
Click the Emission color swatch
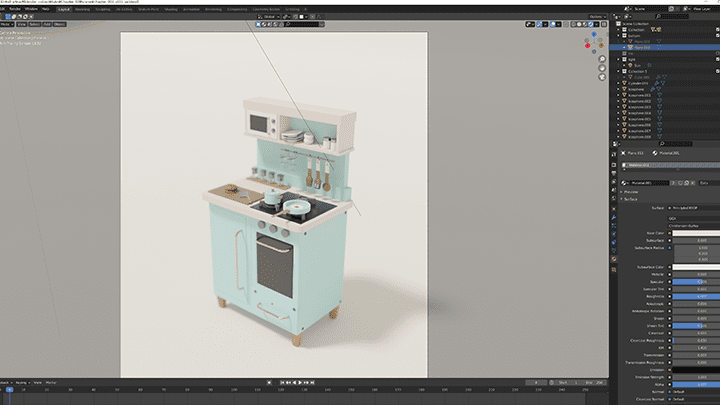coord(696,370)
